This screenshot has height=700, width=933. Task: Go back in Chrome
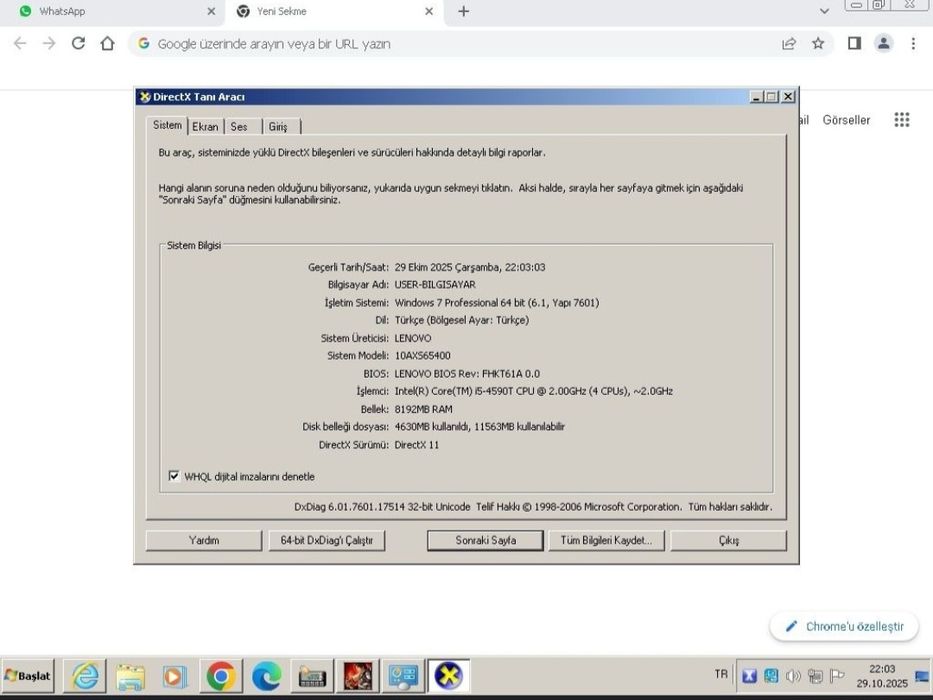[20, 43]
